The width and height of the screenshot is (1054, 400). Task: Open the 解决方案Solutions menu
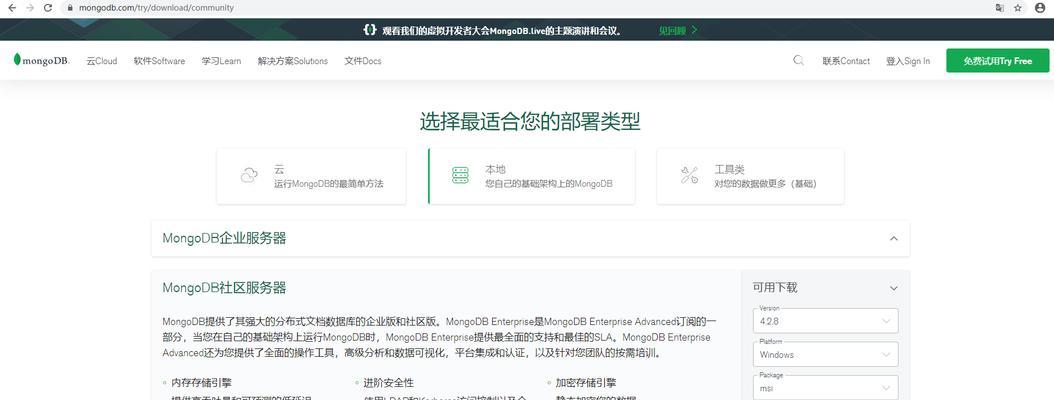292,61
